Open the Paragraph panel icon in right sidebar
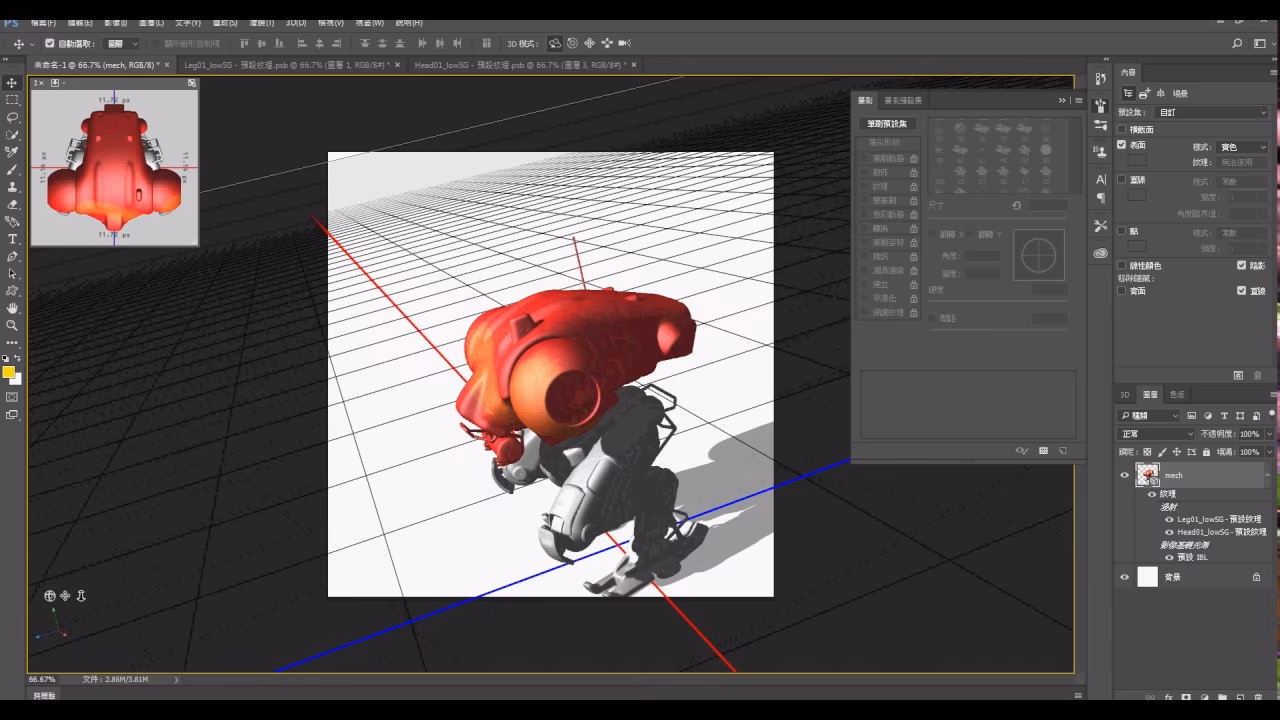 pyautogui.click(x=1100, y=197)
